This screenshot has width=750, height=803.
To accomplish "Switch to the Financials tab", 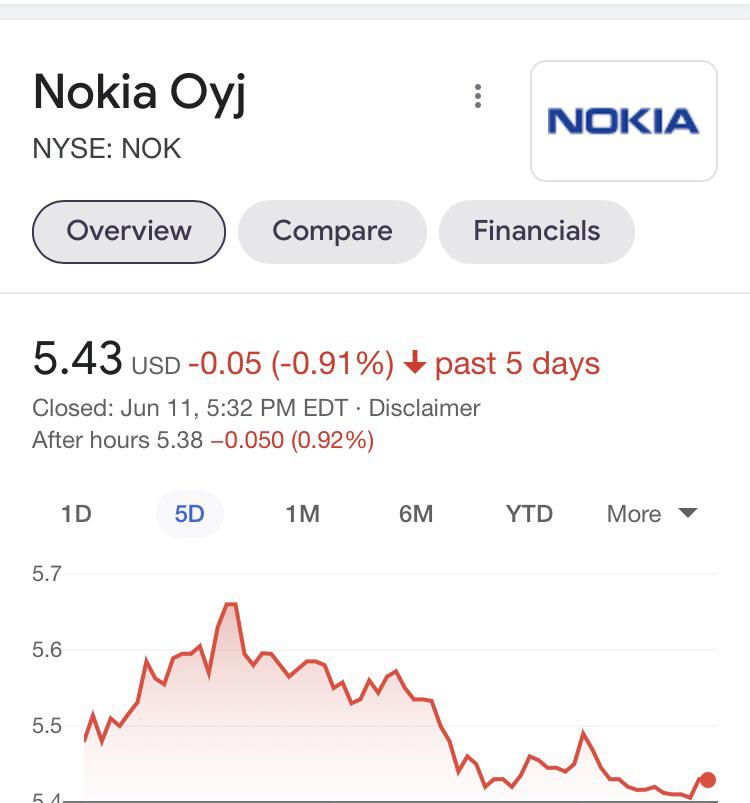I will (536, 231).
